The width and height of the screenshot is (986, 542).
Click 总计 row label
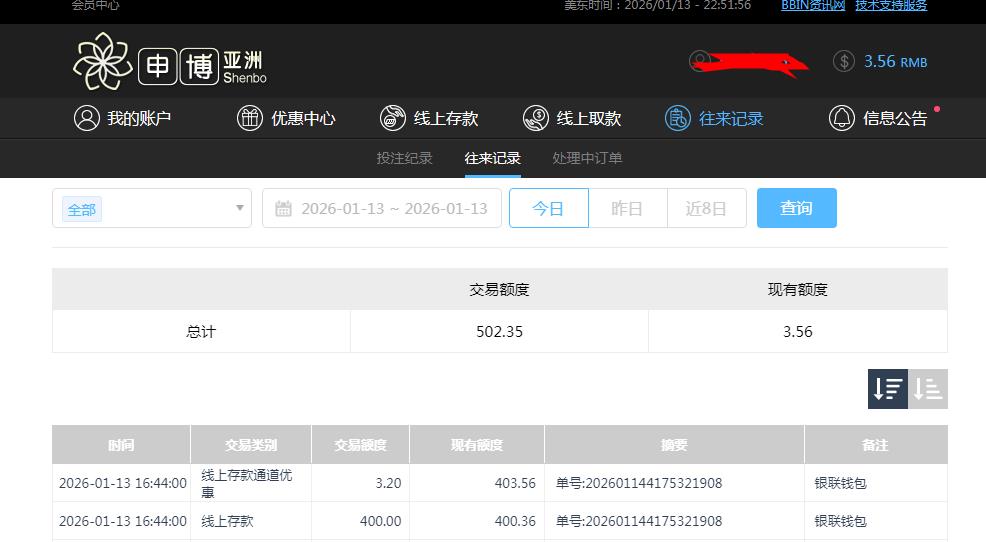coord(201,331)
